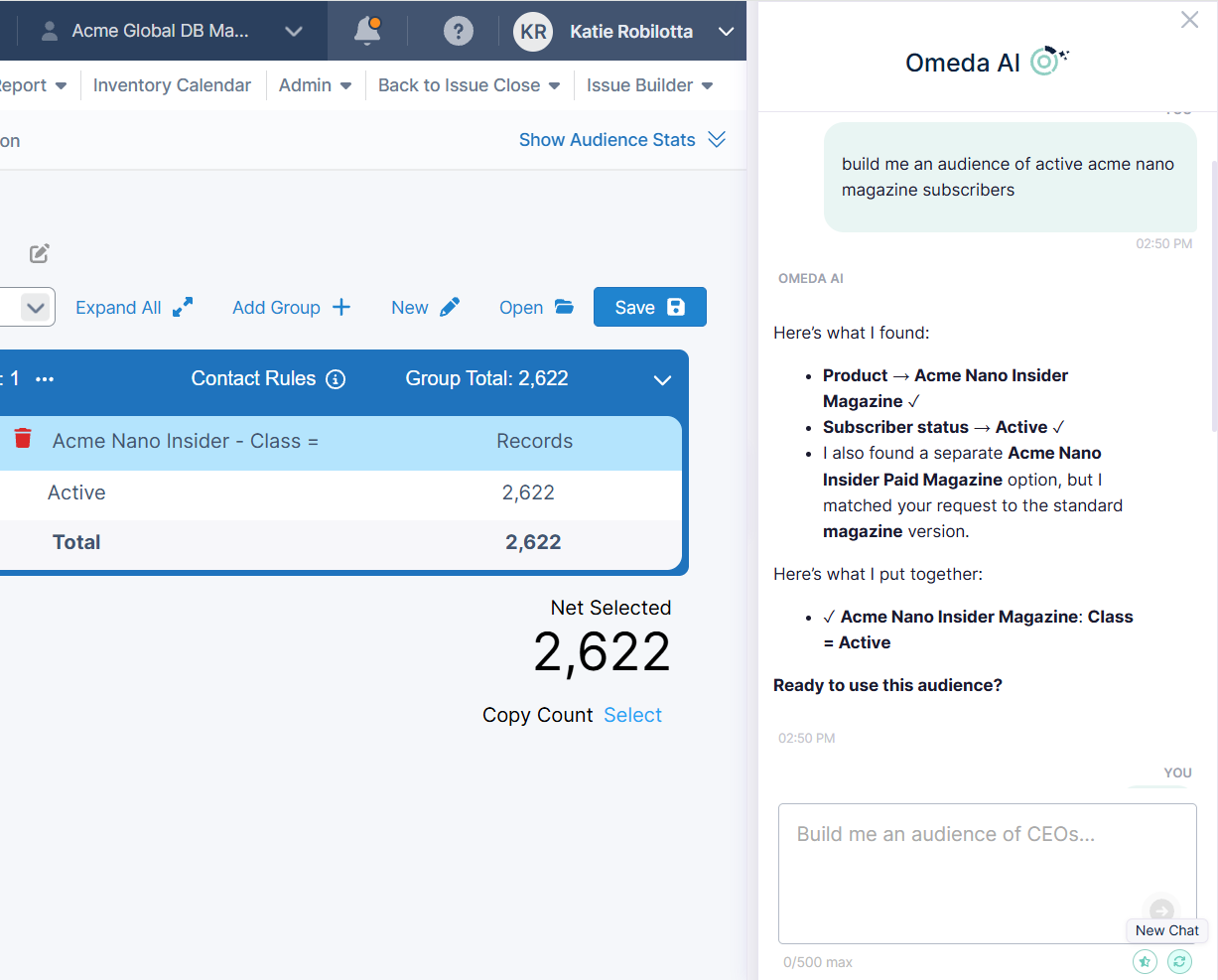
Task: Click the New Chat refresh icon
Action: tap(1179, 961)
